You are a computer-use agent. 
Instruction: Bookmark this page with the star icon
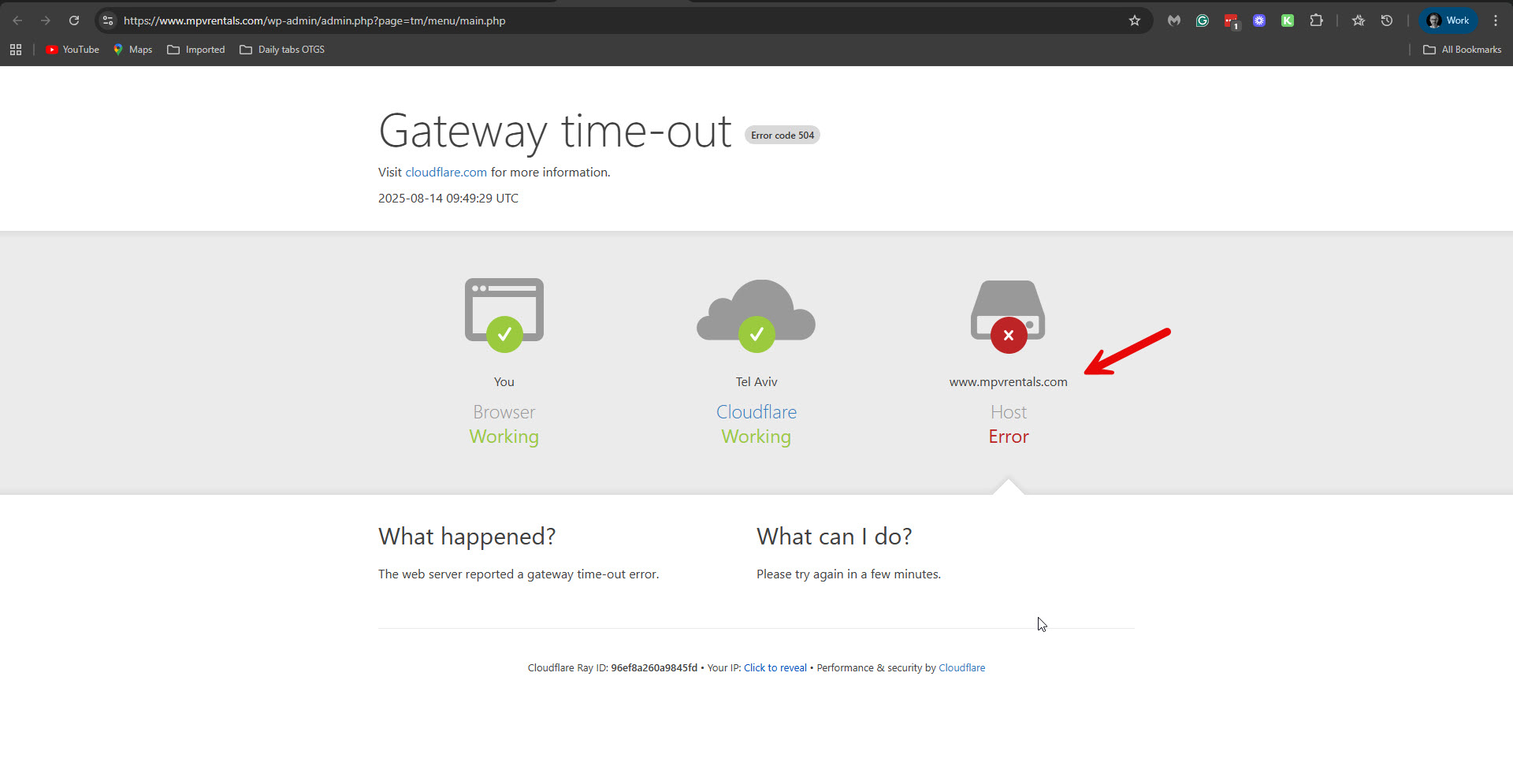(x=1135, y=20)
